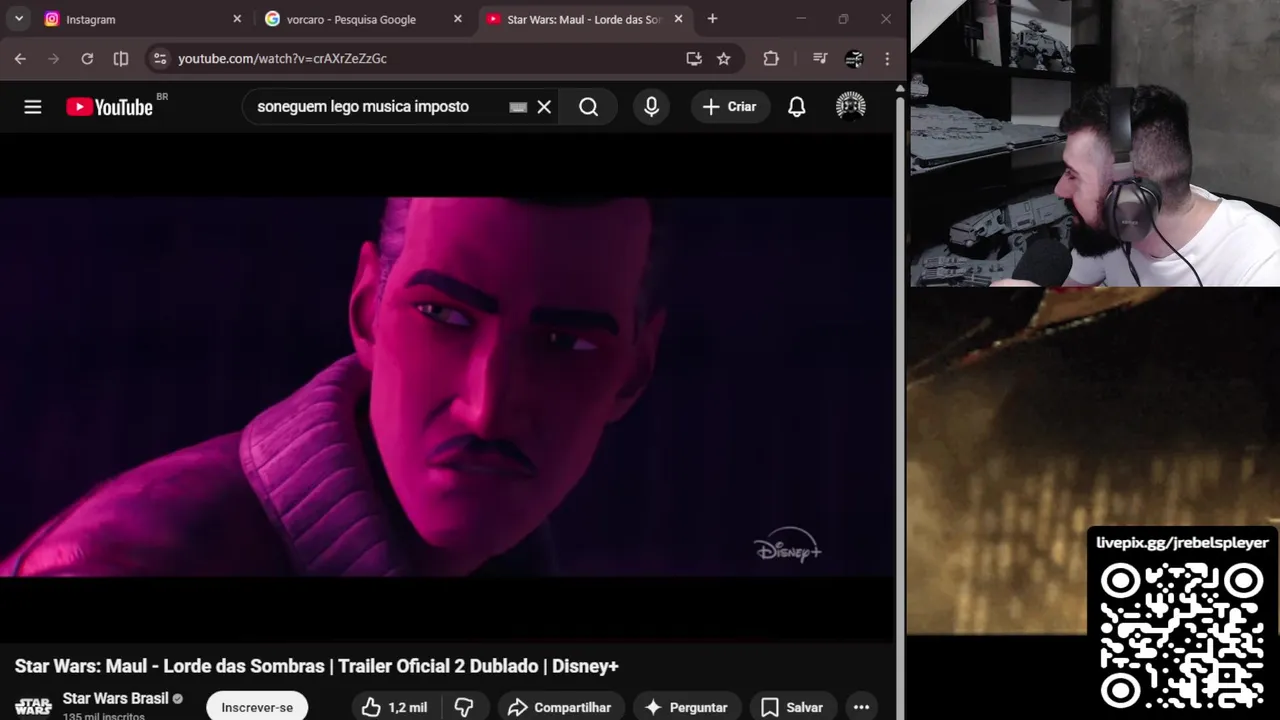Open the Chrome three-dot menu

pyautogui.click(x=887, y=59)
